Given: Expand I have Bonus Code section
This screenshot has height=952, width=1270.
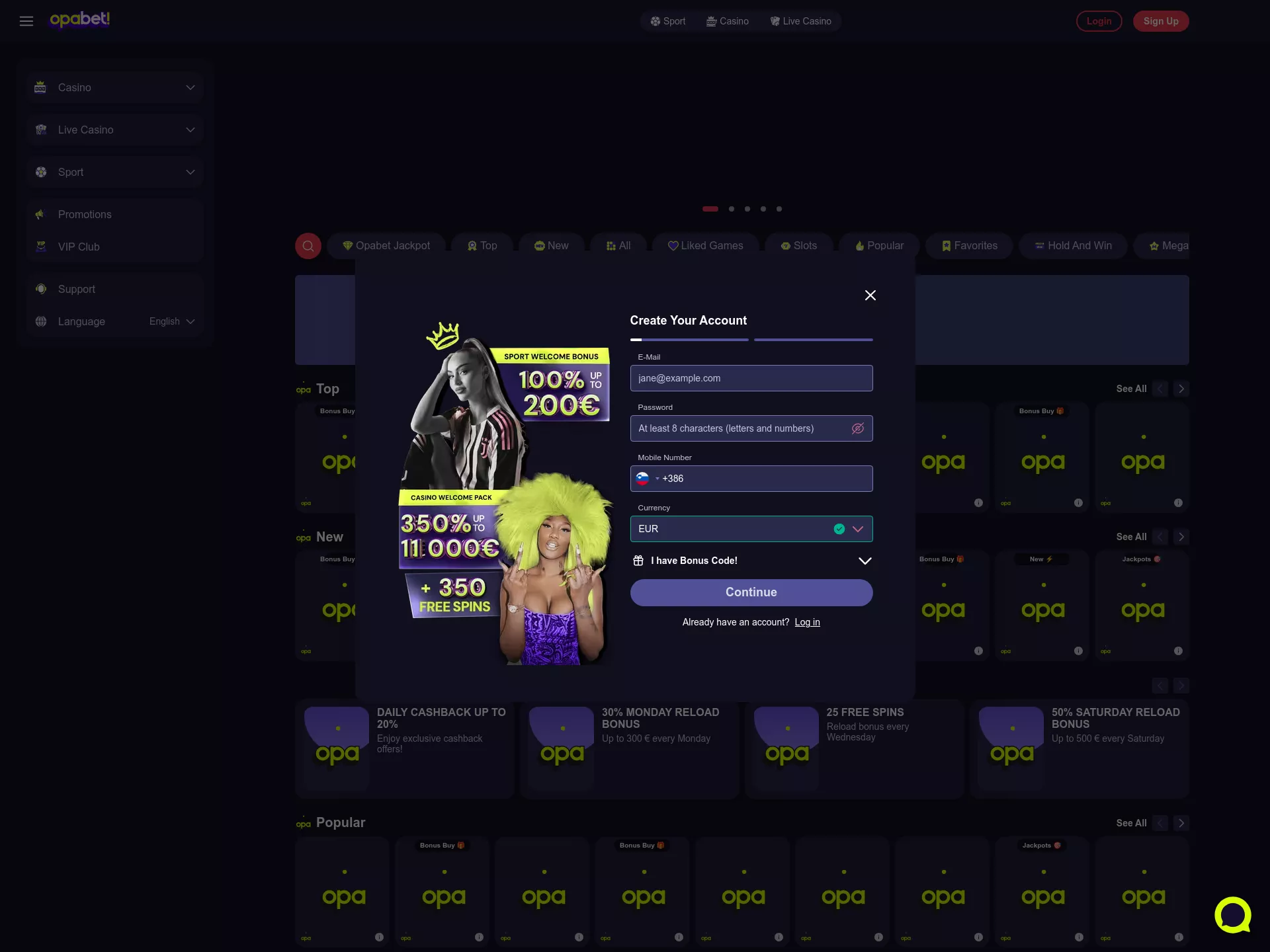Looking at the screenshot, I should (751, 561).
